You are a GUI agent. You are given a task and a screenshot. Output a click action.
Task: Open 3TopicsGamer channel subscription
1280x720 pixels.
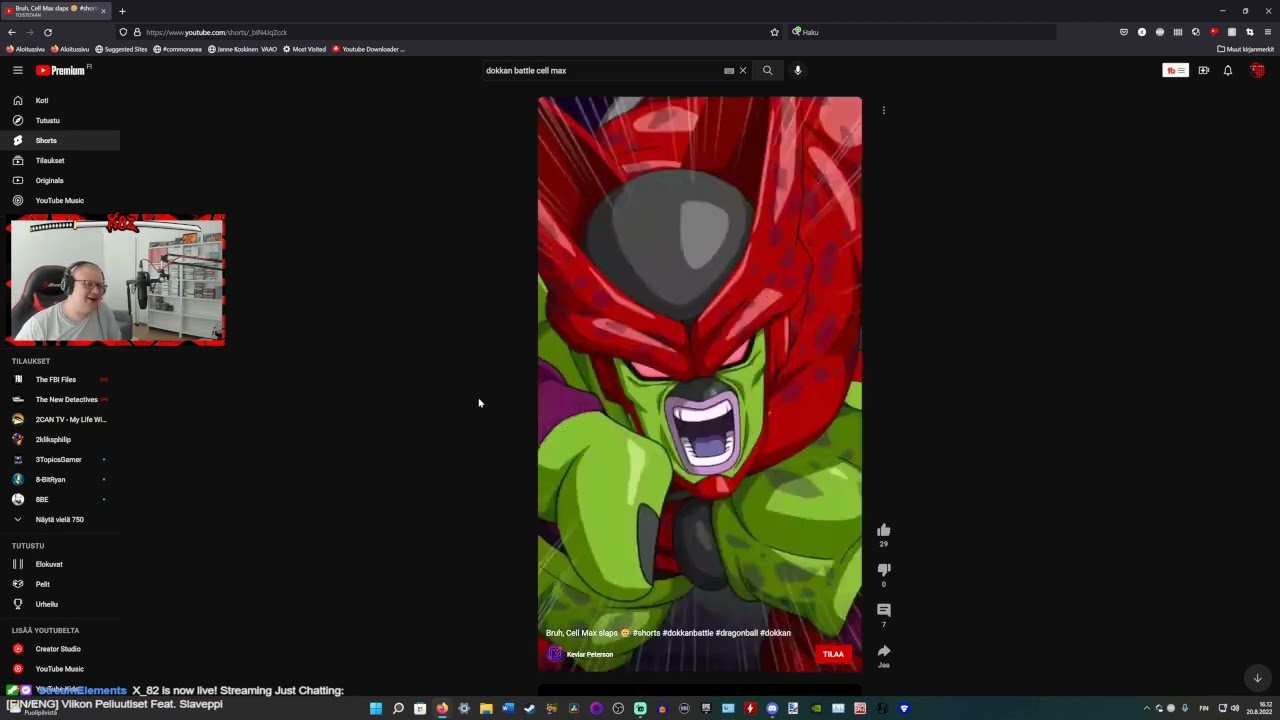tap(60, 459)
